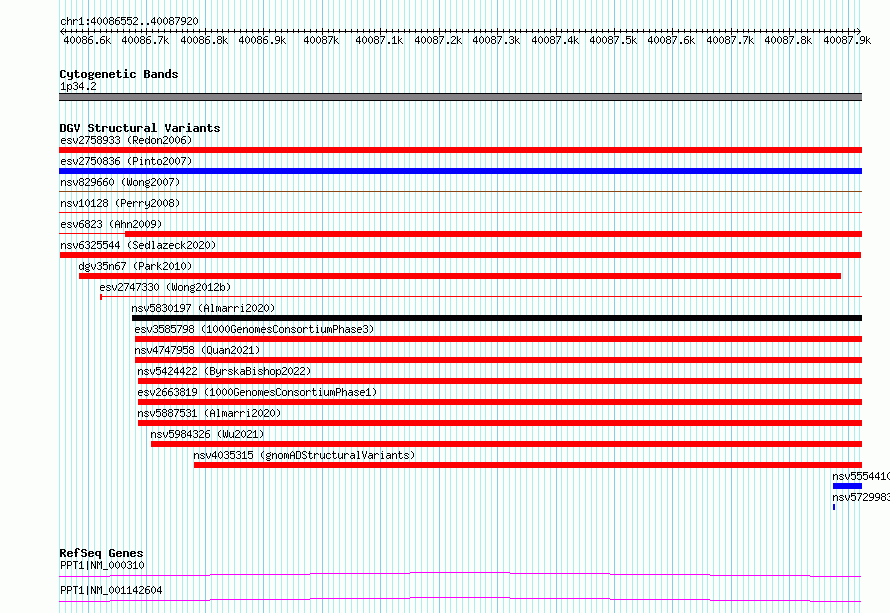Click the magenta PPT1|NM_001142604 transcript line
This screenshot has width=890, height=613.
pos(460,599)
